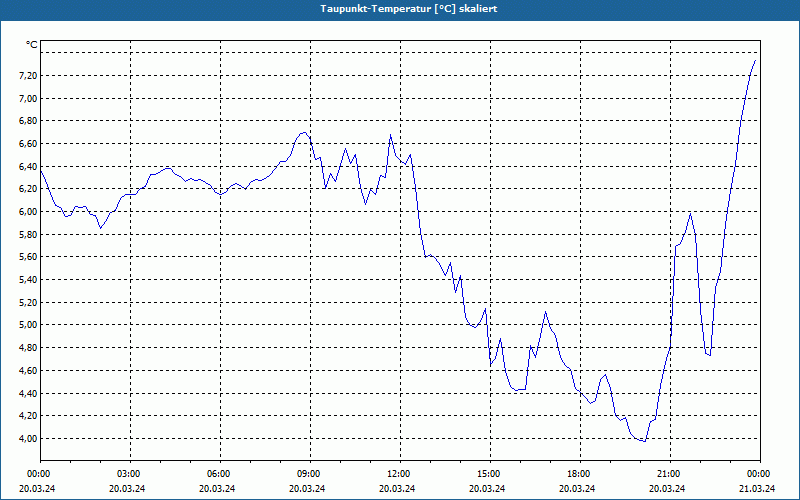Pick the 20.03.24 date beneath 15:00
The width and height of the screenshot is (800, 500).
coord(487,488)
